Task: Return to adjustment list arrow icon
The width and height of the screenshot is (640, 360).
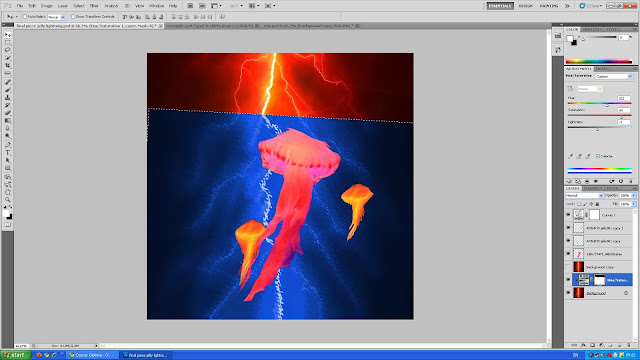Action: (x=569, y=181)
